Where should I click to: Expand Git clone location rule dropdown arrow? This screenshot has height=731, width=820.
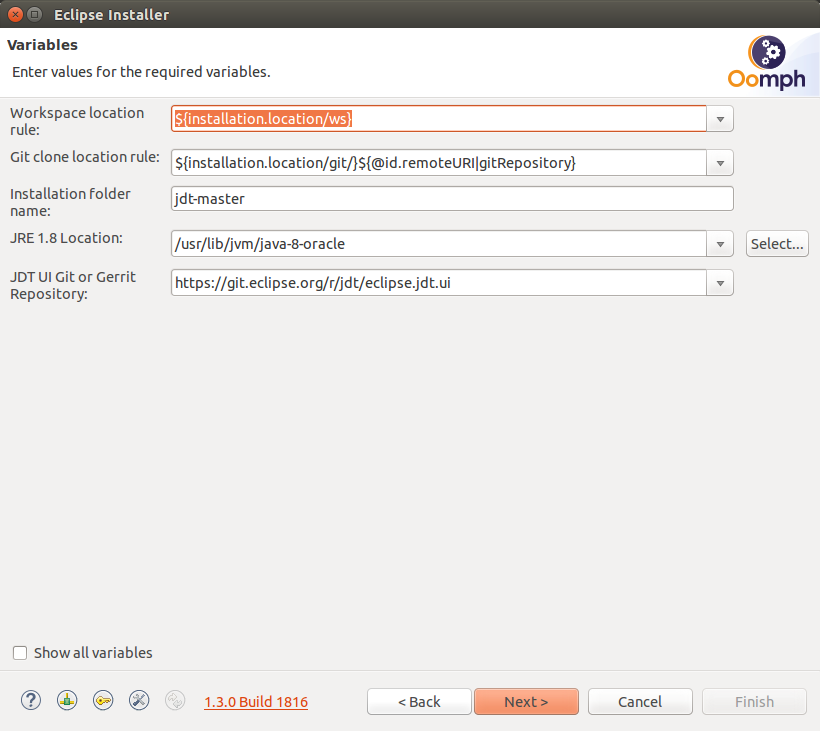click(x=720, y=163)
